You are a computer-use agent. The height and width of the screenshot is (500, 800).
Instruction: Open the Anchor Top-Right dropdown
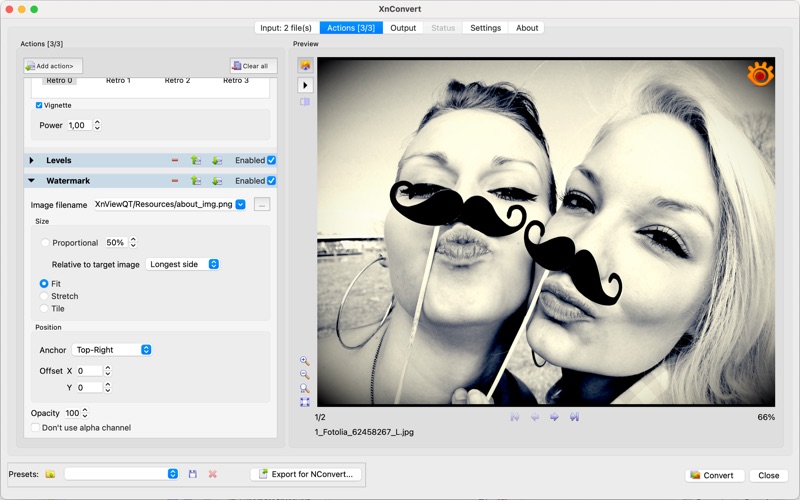(112, 350)
